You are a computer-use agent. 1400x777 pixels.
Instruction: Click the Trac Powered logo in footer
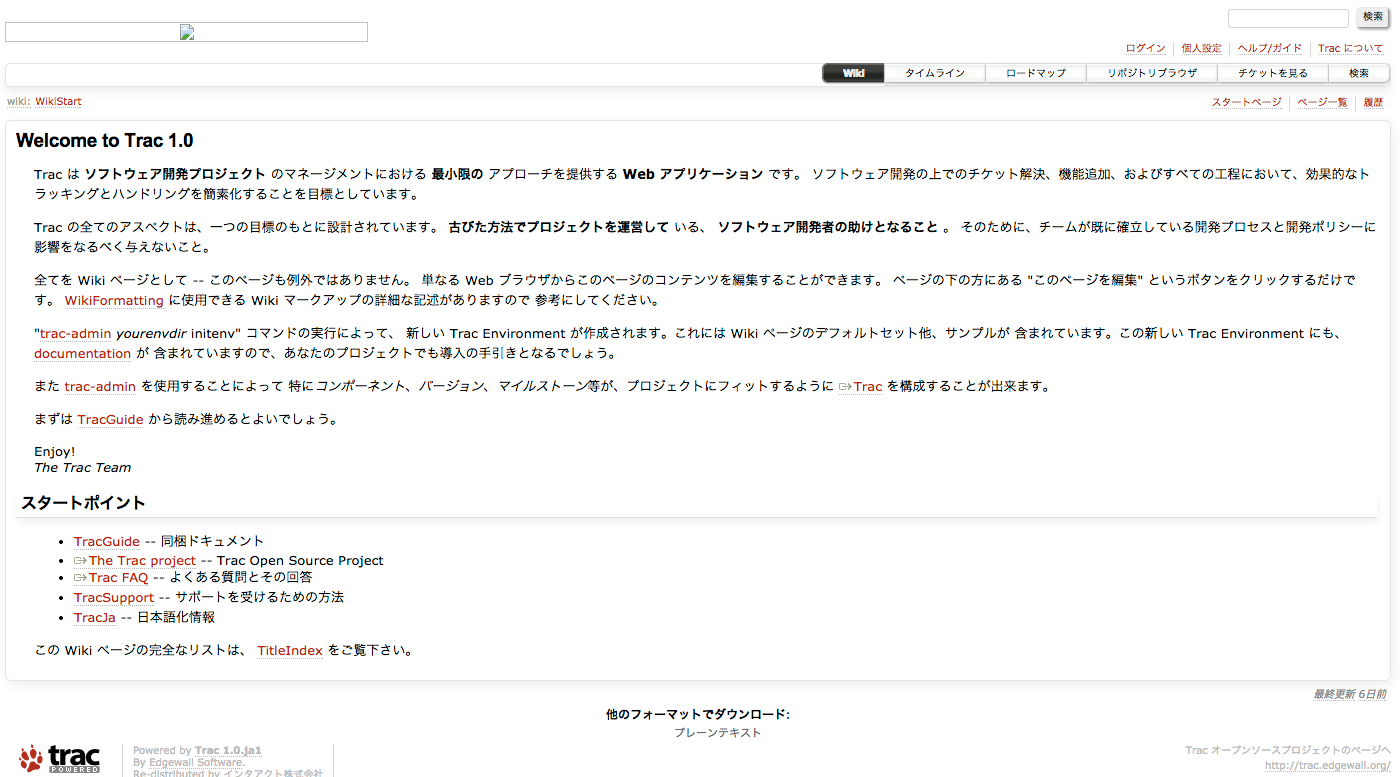[x=60, y=759]
